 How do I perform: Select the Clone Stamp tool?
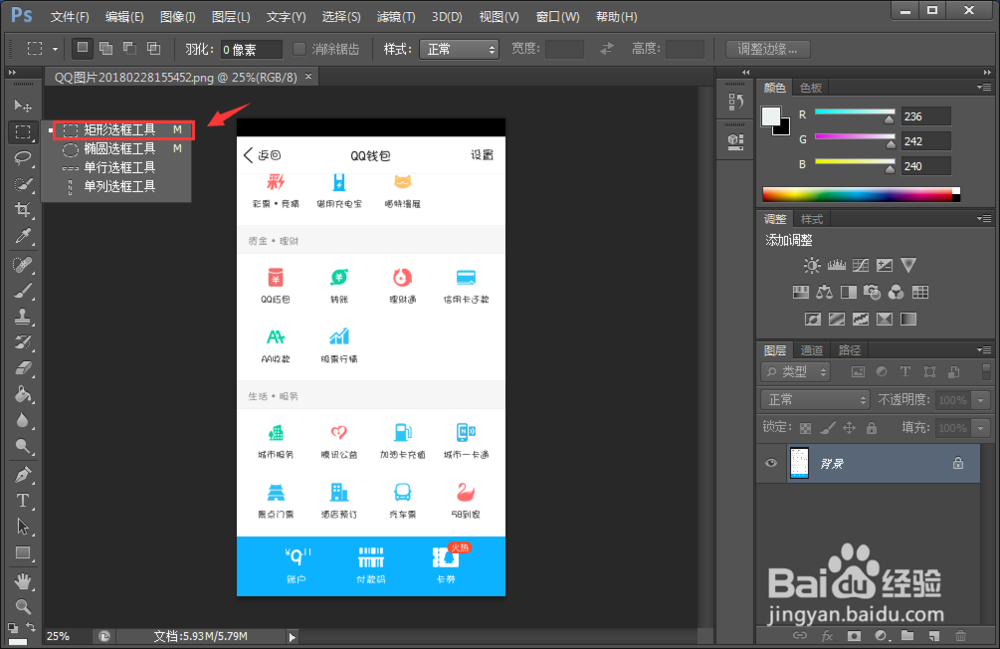[x=23, y=316]
